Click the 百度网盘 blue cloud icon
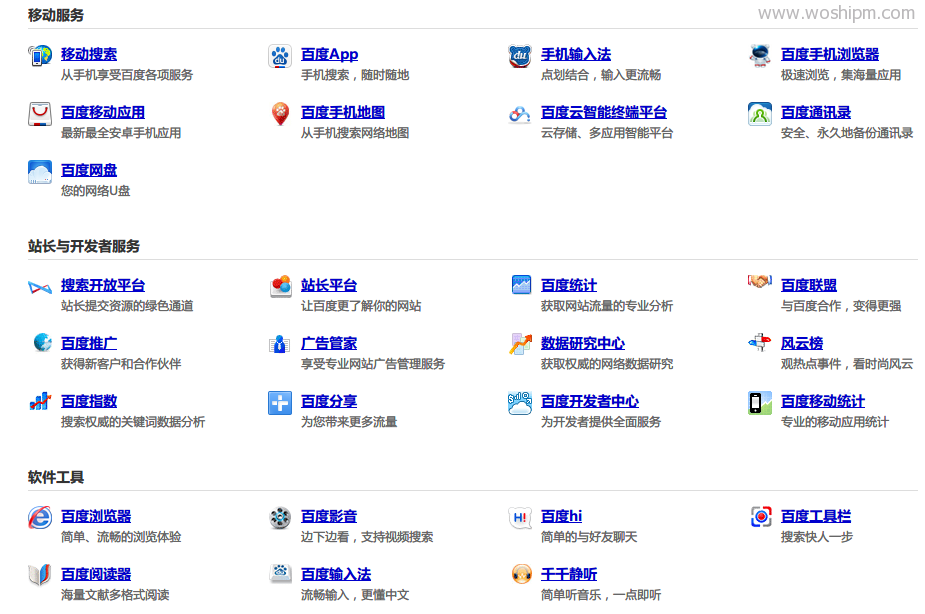The width and height of the screenshot is (925, 614). (40, 172)
